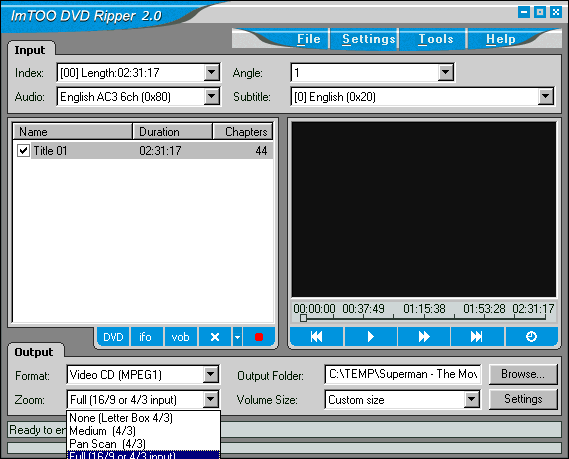This screenshot has width=569, height=459.
Task: Expand the Subtitle dropdown
Action: (x=546, y=97)
